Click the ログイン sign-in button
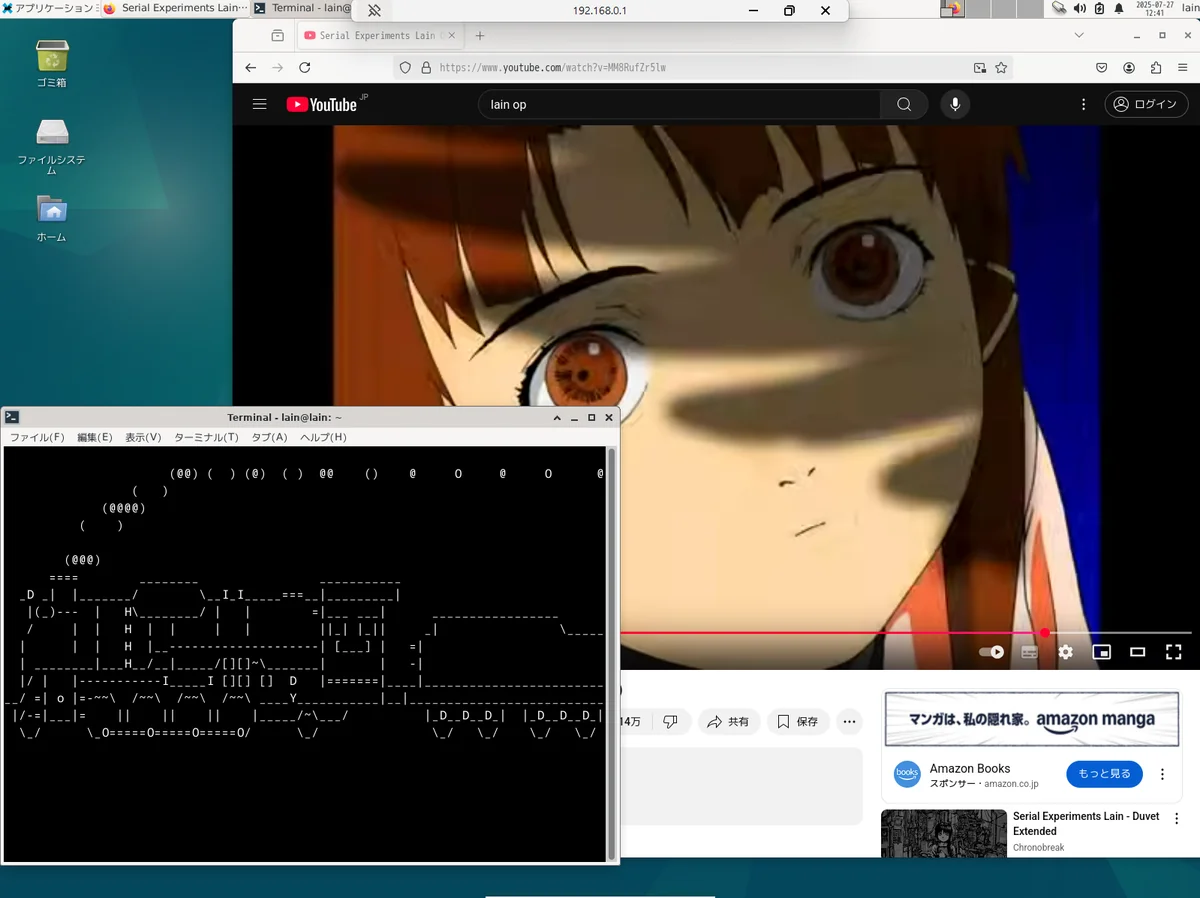 click(x=1146, y=104)
